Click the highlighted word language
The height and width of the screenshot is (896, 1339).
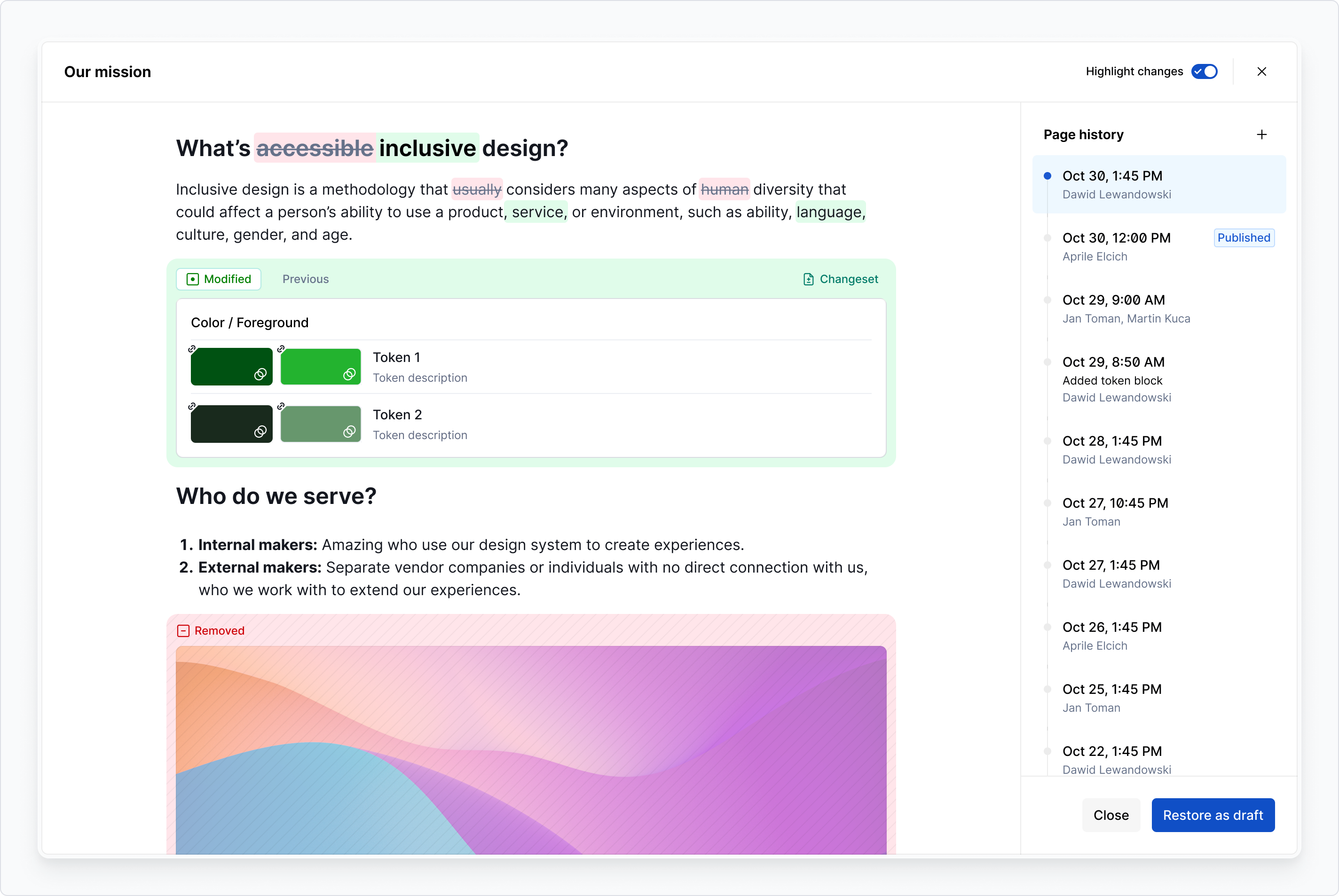point(830,212)
